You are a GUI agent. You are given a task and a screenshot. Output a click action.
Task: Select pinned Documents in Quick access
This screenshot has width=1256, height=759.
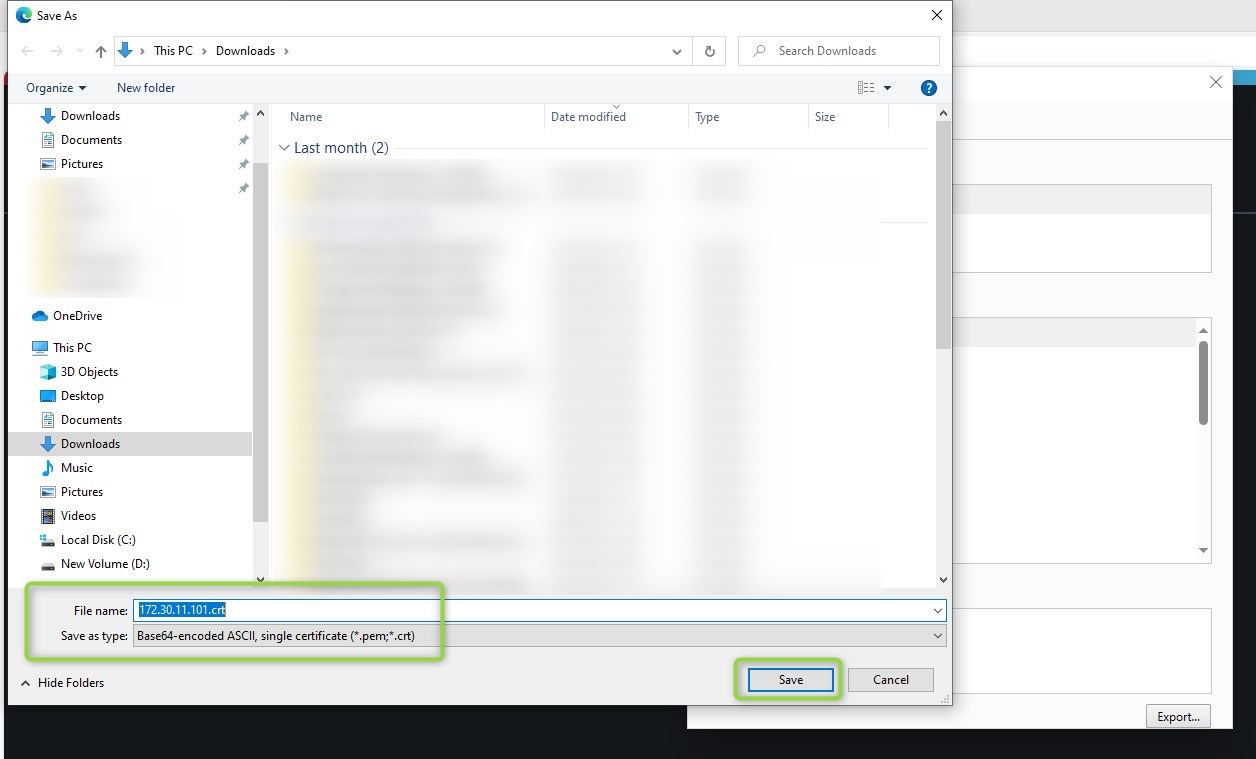(91, 140)
